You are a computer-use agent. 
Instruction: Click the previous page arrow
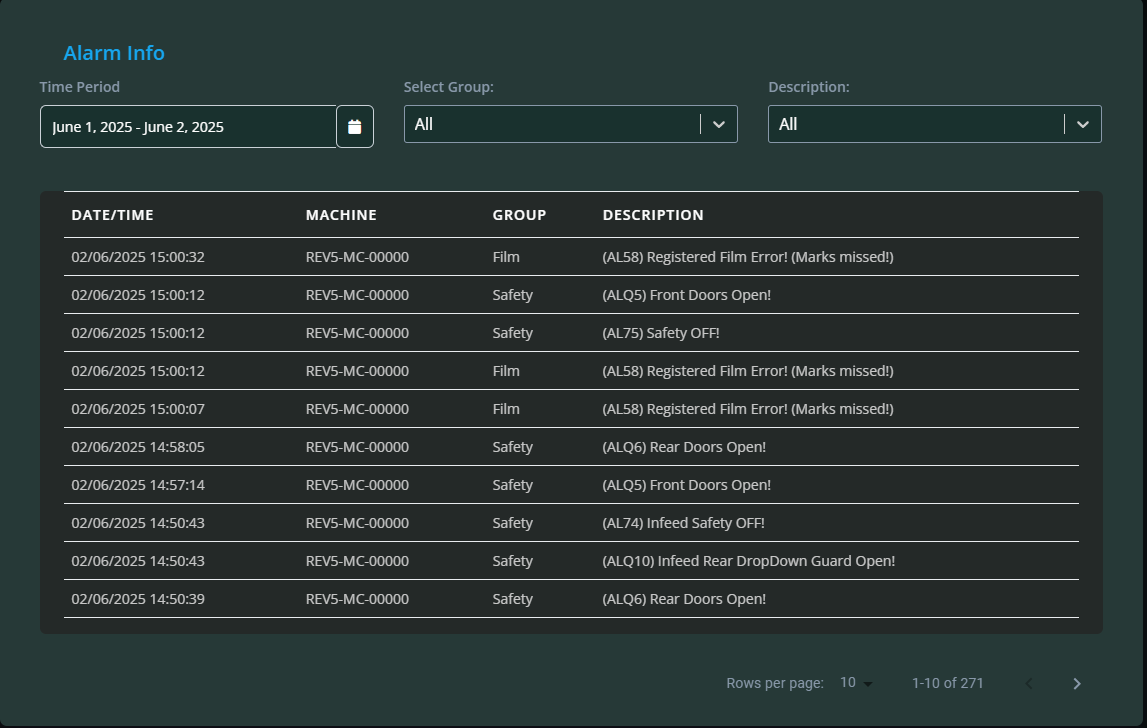[x=1028, y=684]
